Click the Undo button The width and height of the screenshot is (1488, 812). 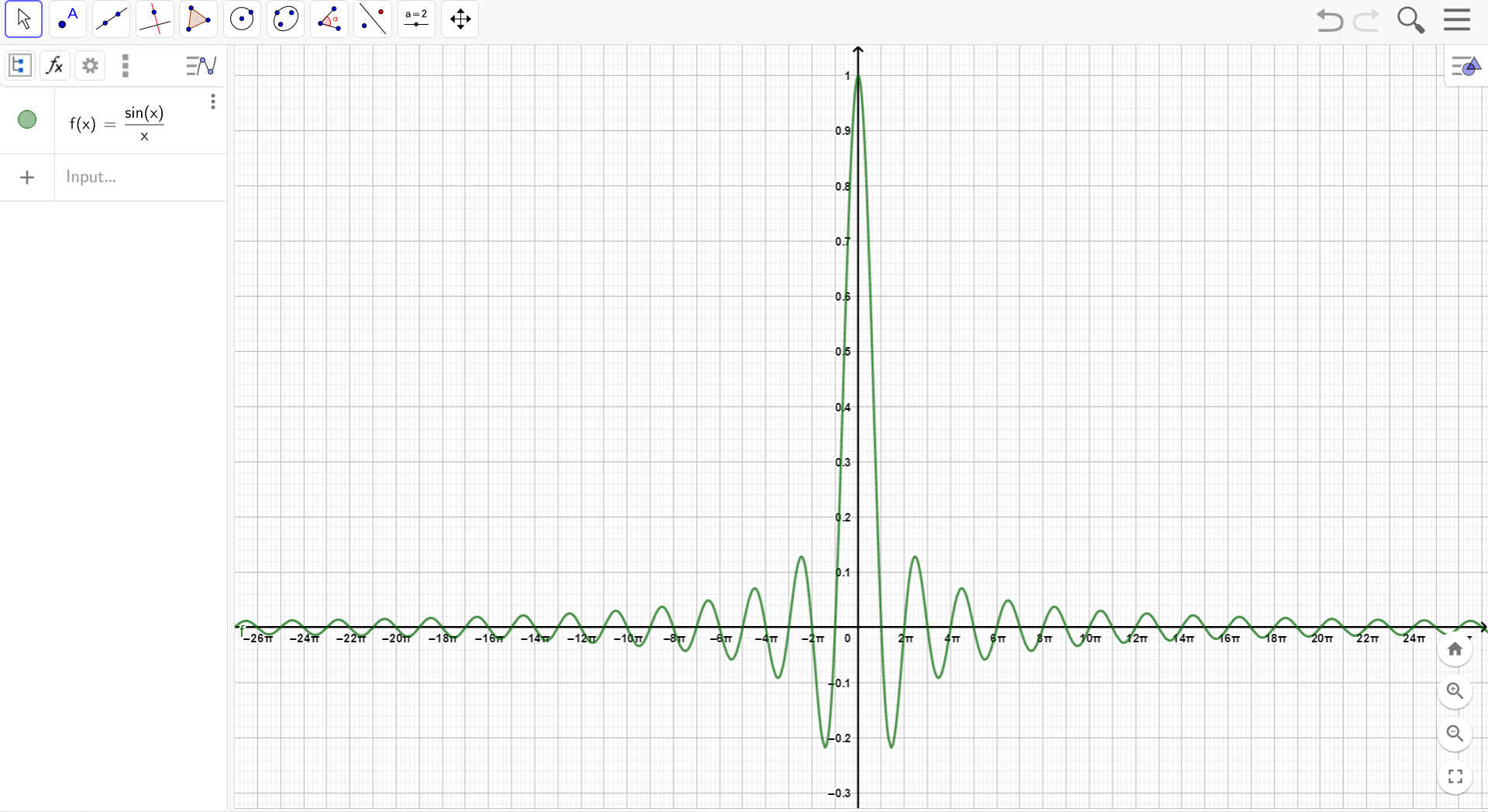click(x=1329, y=20)
